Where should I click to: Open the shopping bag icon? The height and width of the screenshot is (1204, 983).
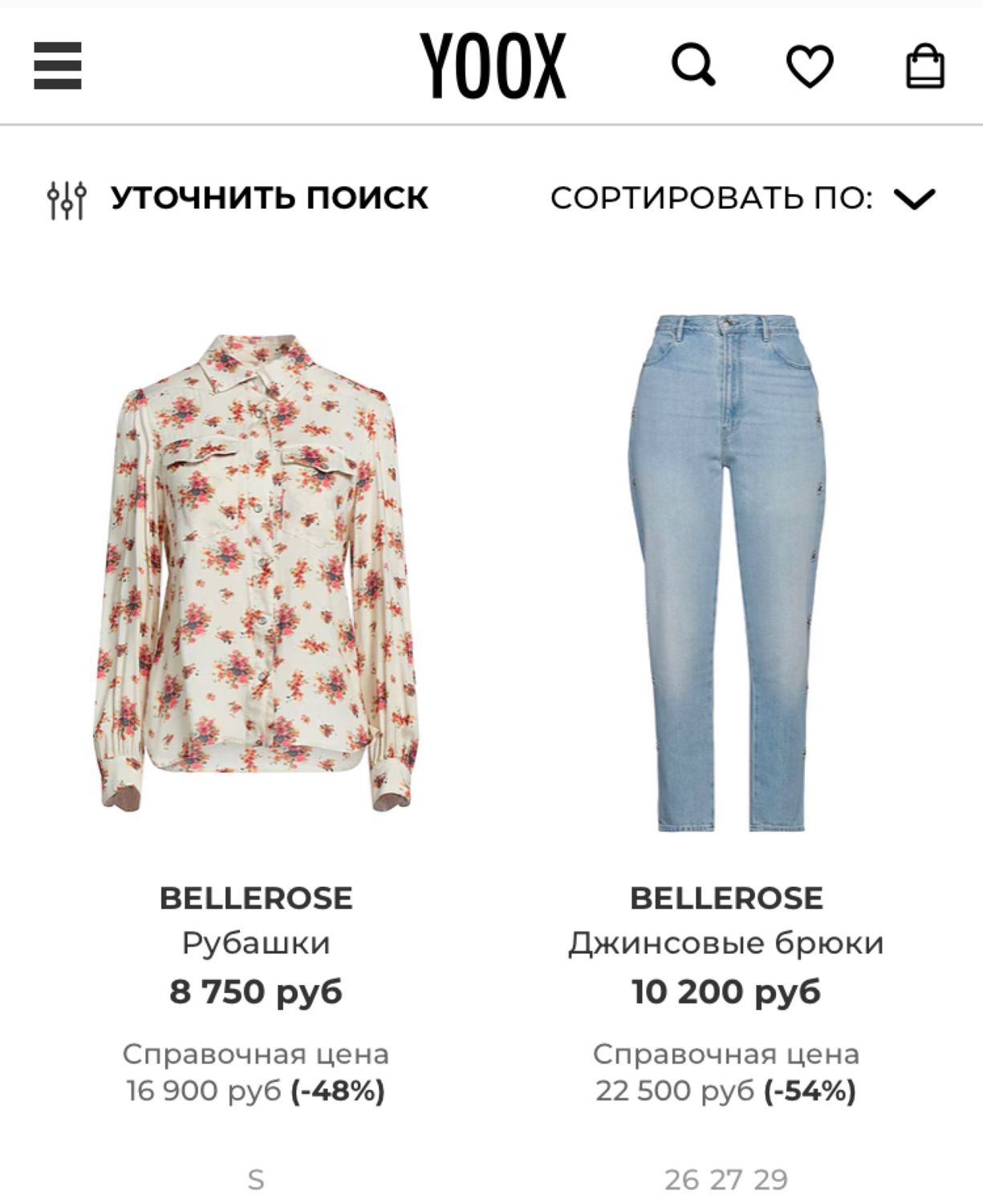pos(925,66)
